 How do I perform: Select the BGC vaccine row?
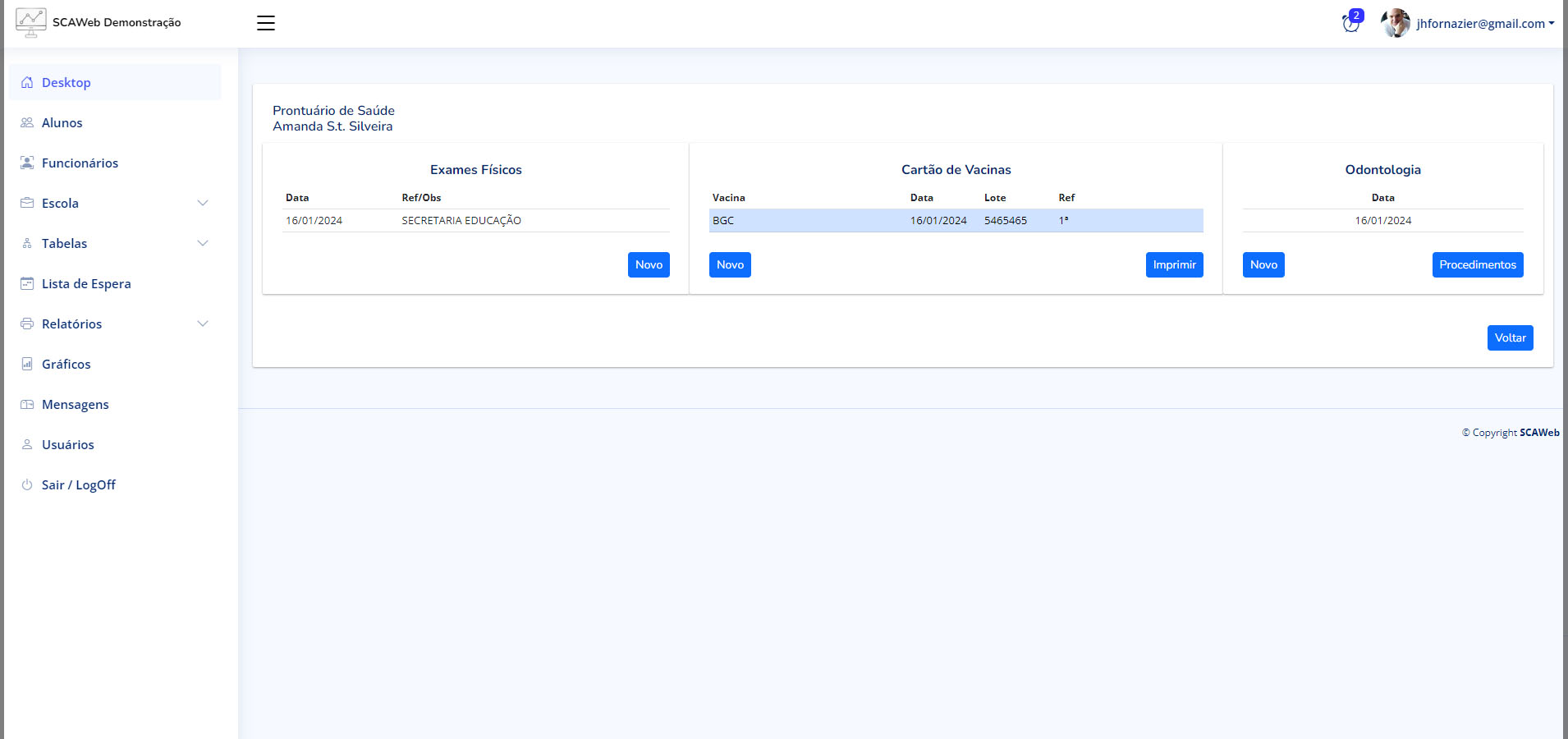956,221
